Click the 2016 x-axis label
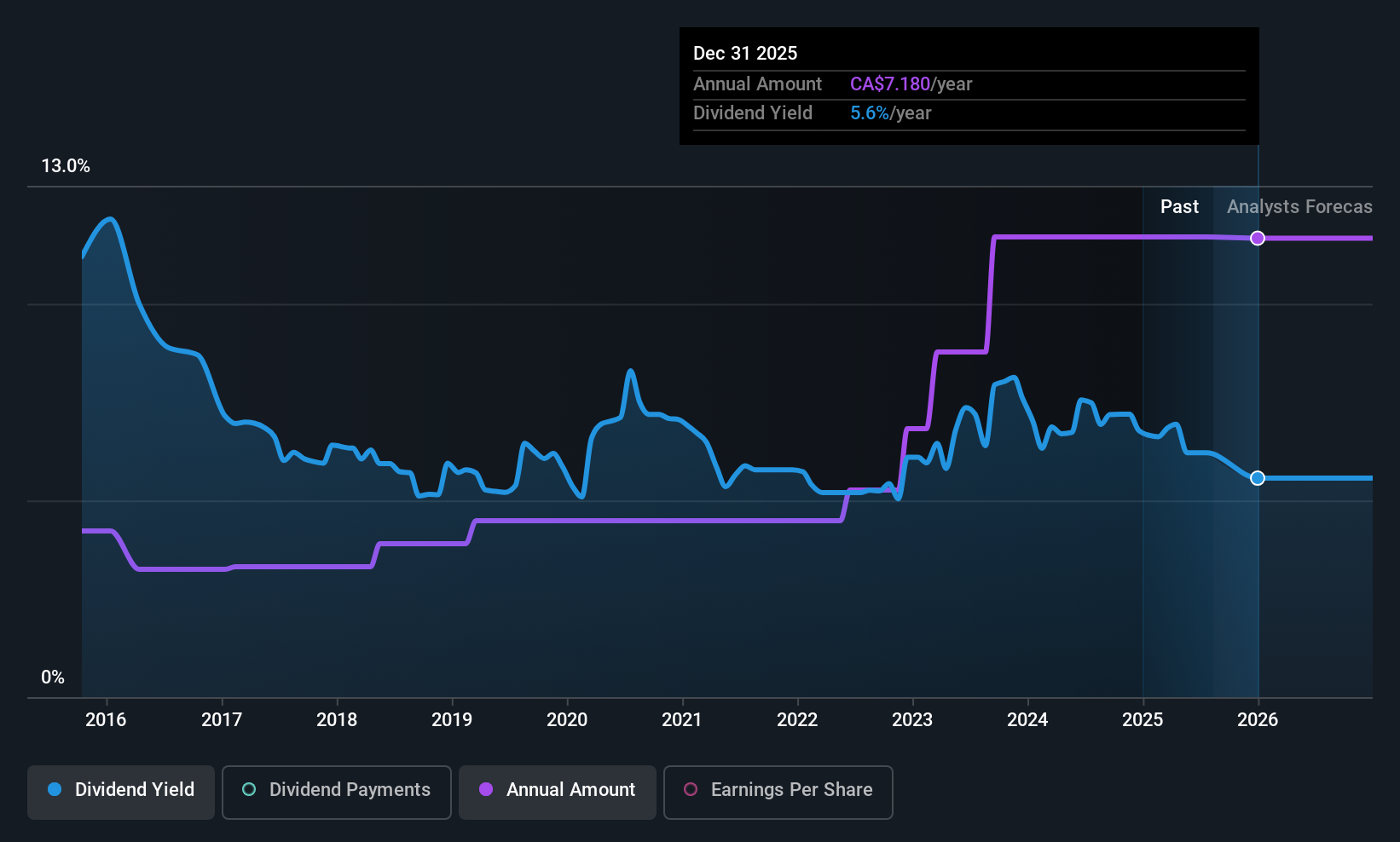This screenshot has height=842, width=1400. tap(106, 720)
